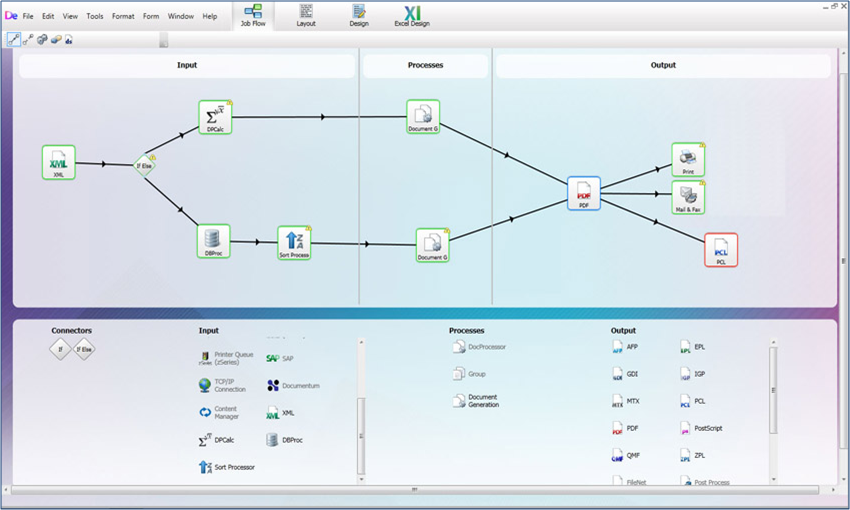Screen dimensions: 850x510
Task: Choose ZPL in the Output palette
Action: pos(693,455)
